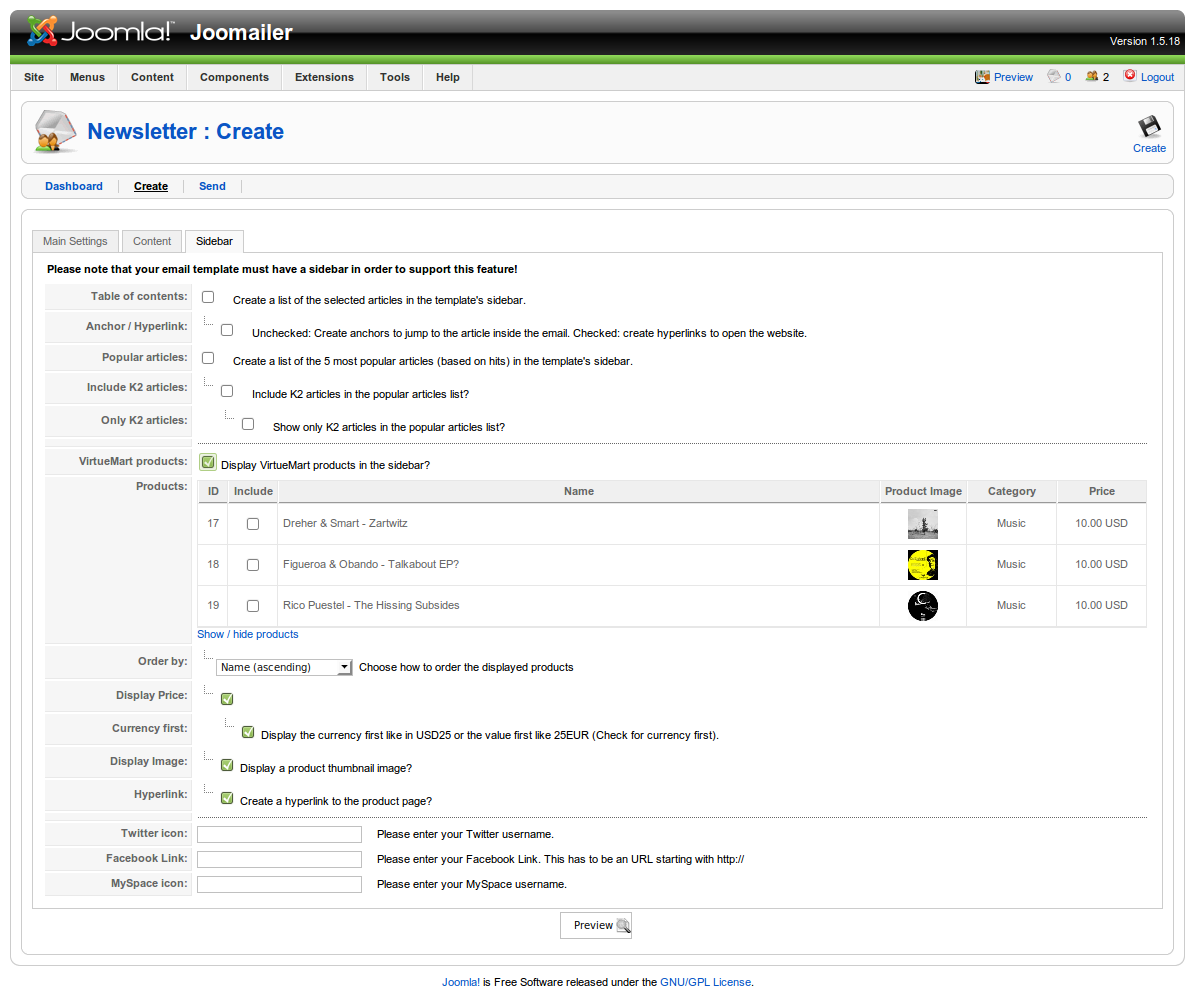Go to the Dashboard link

pos(74,186)
